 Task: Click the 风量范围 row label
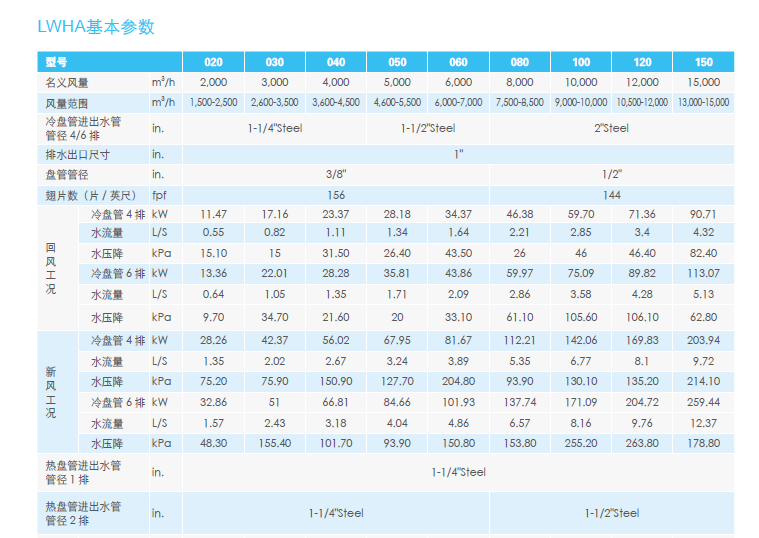pos(68,103)
